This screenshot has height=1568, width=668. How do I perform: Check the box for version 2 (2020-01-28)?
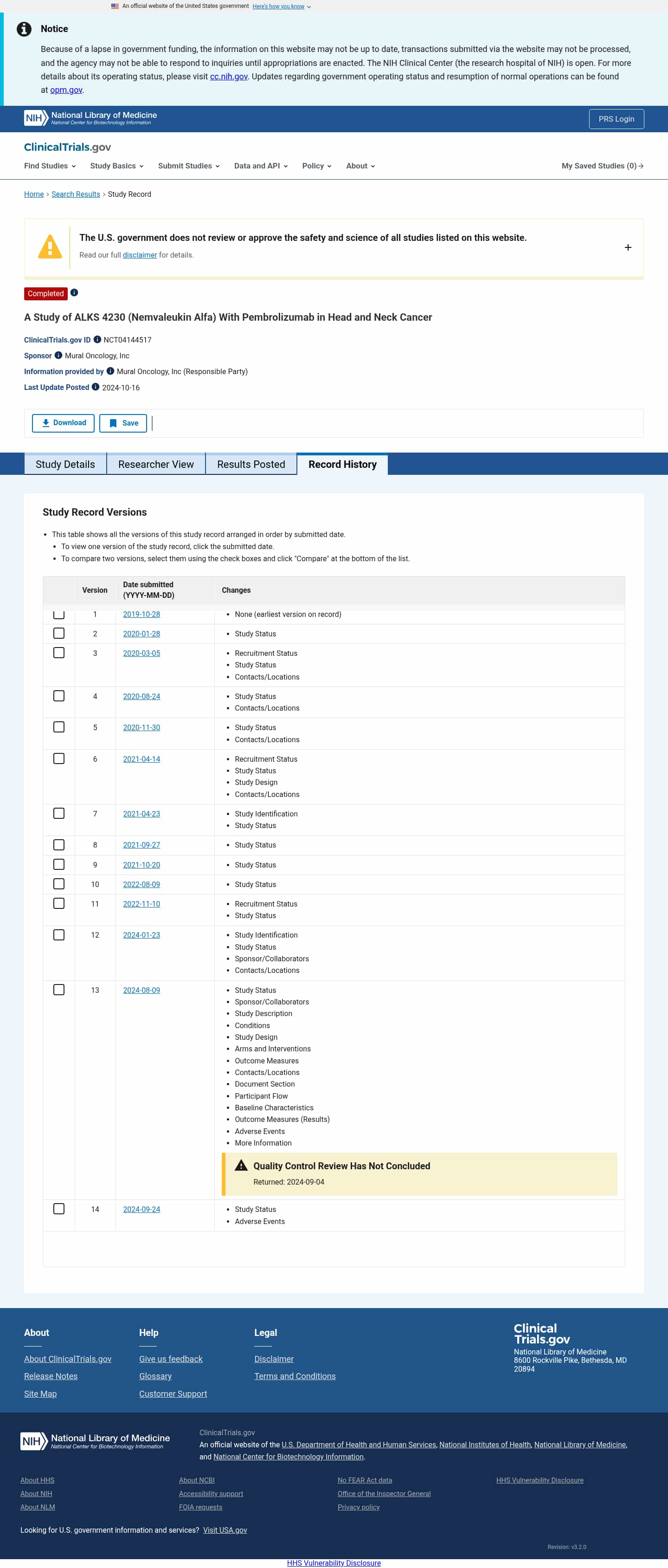coord(59,634)
